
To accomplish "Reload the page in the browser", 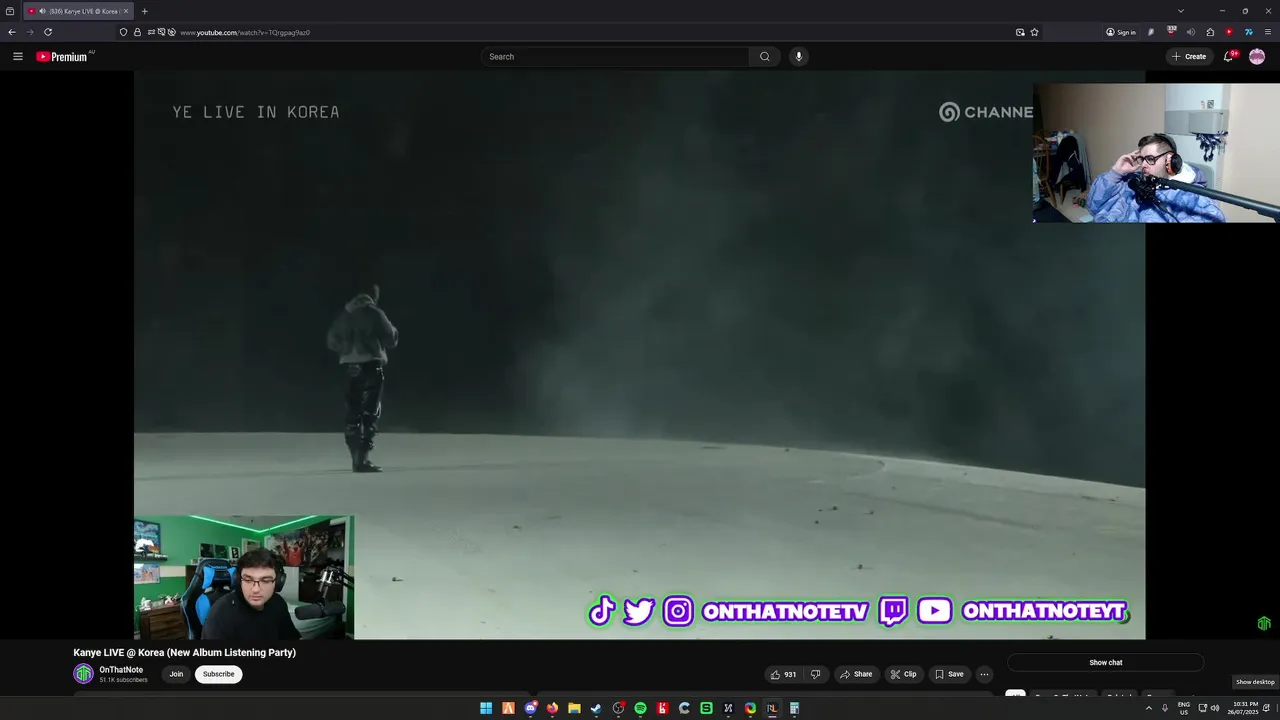I will [47, 32].
